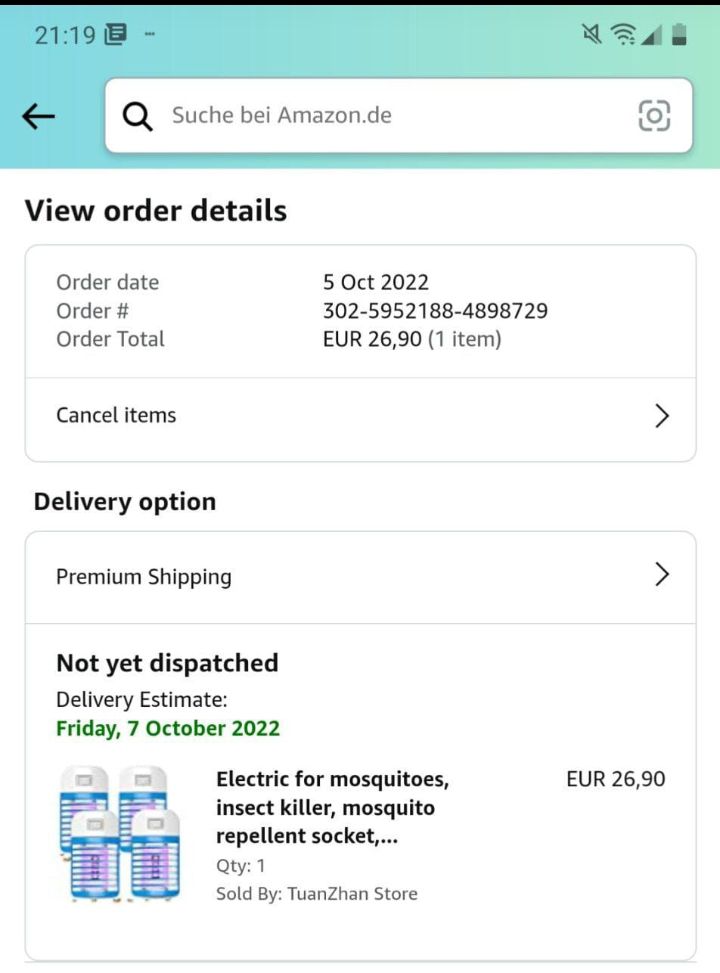The image size is (720, 973).
Task: Tap the battery status icon
Action: (680, 35)
